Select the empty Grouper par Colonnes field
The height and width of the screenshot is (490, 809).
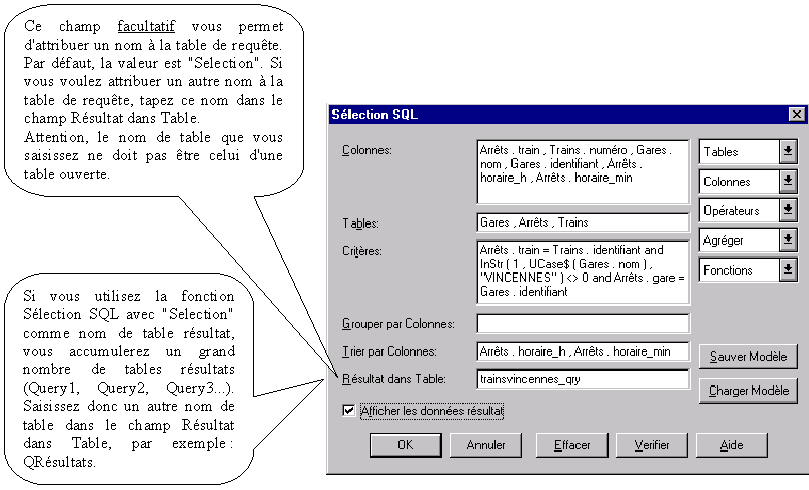click(x=583, y=323)
